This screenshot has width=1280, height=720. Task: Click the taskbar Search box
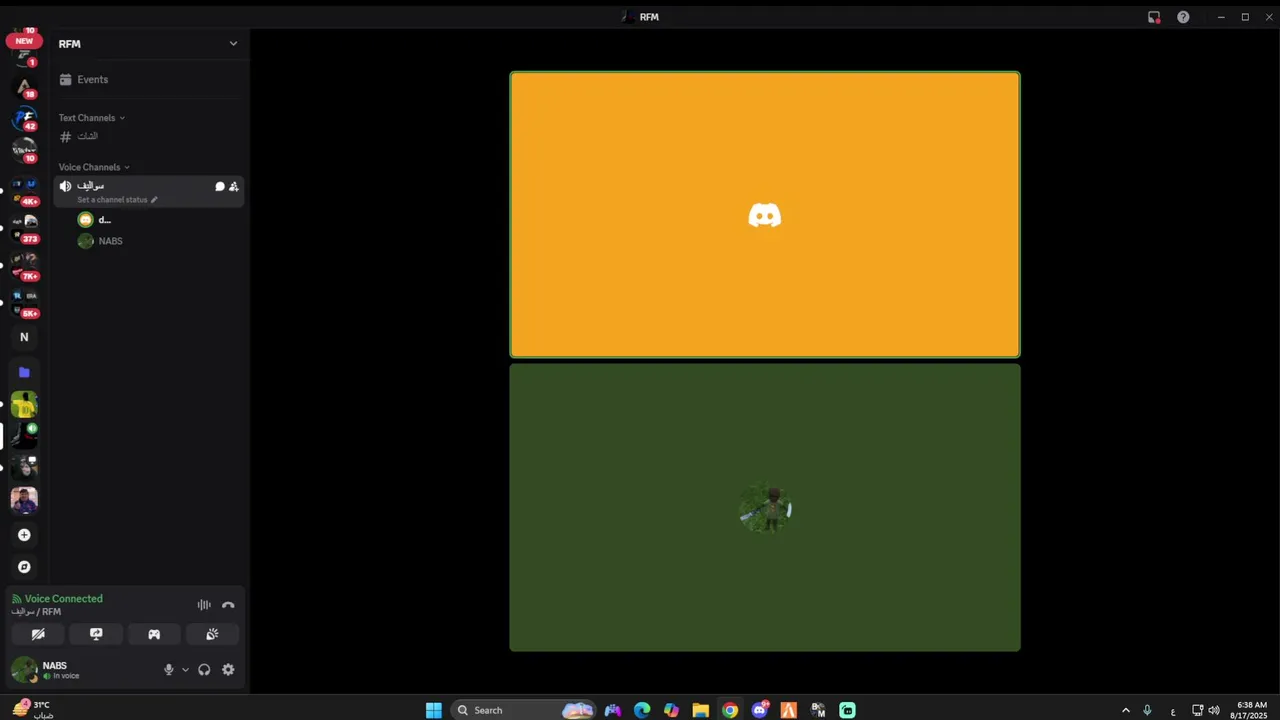525,710
